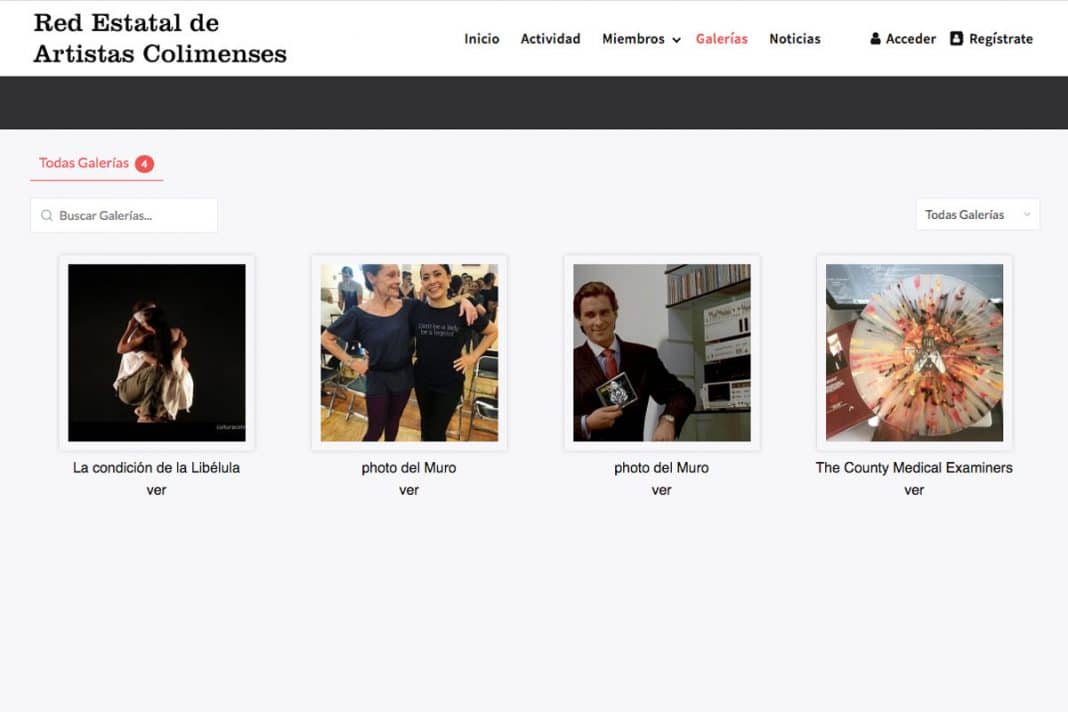Open The County Medical Examiners vinyl thumbnail
The height and width of the screenshot is (712, 1068).
click(x=915, y=352)
